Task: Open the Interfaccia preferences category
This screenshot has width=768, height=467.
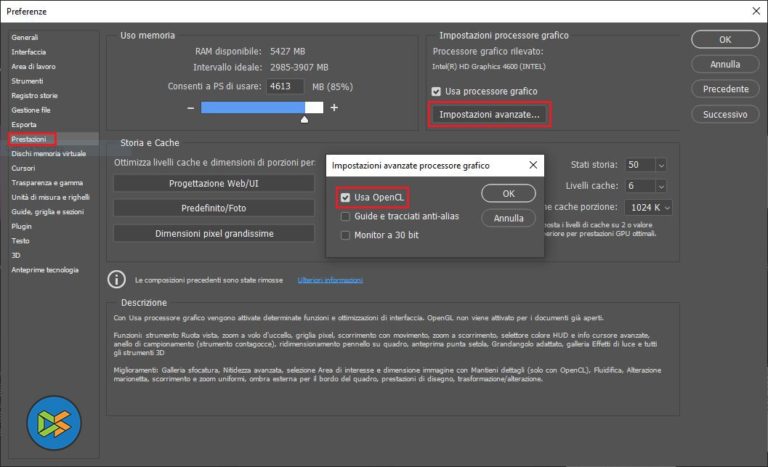Action: point(29,52)
